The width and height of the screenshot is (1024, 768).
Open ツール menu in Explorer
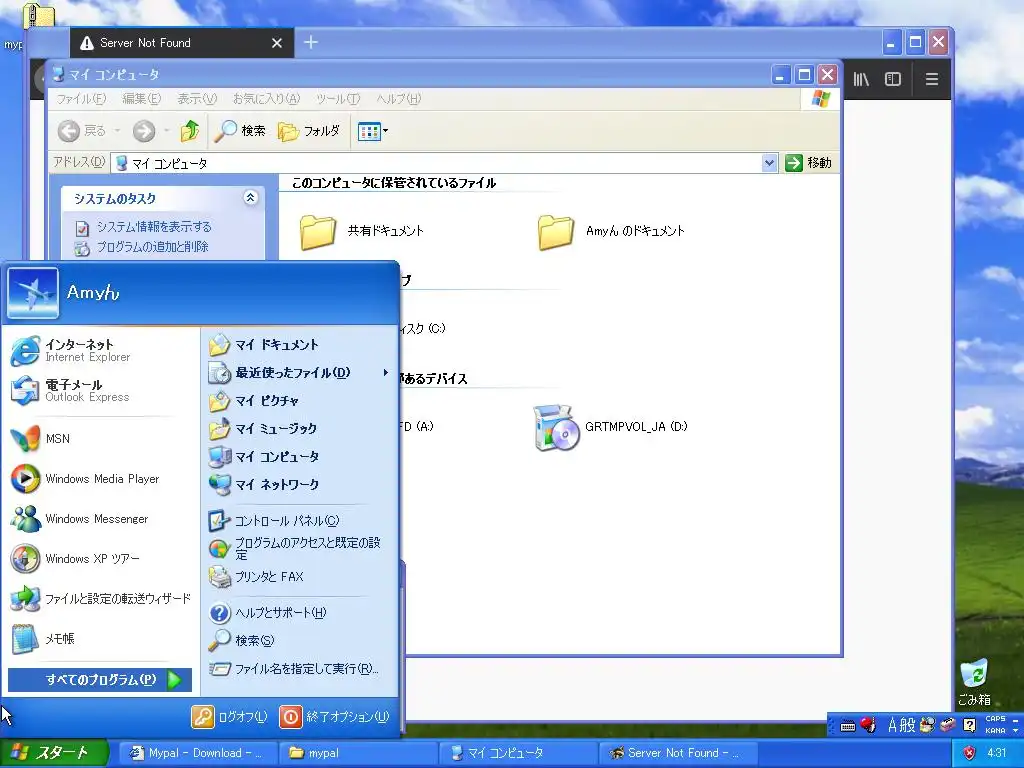[338, 99]
